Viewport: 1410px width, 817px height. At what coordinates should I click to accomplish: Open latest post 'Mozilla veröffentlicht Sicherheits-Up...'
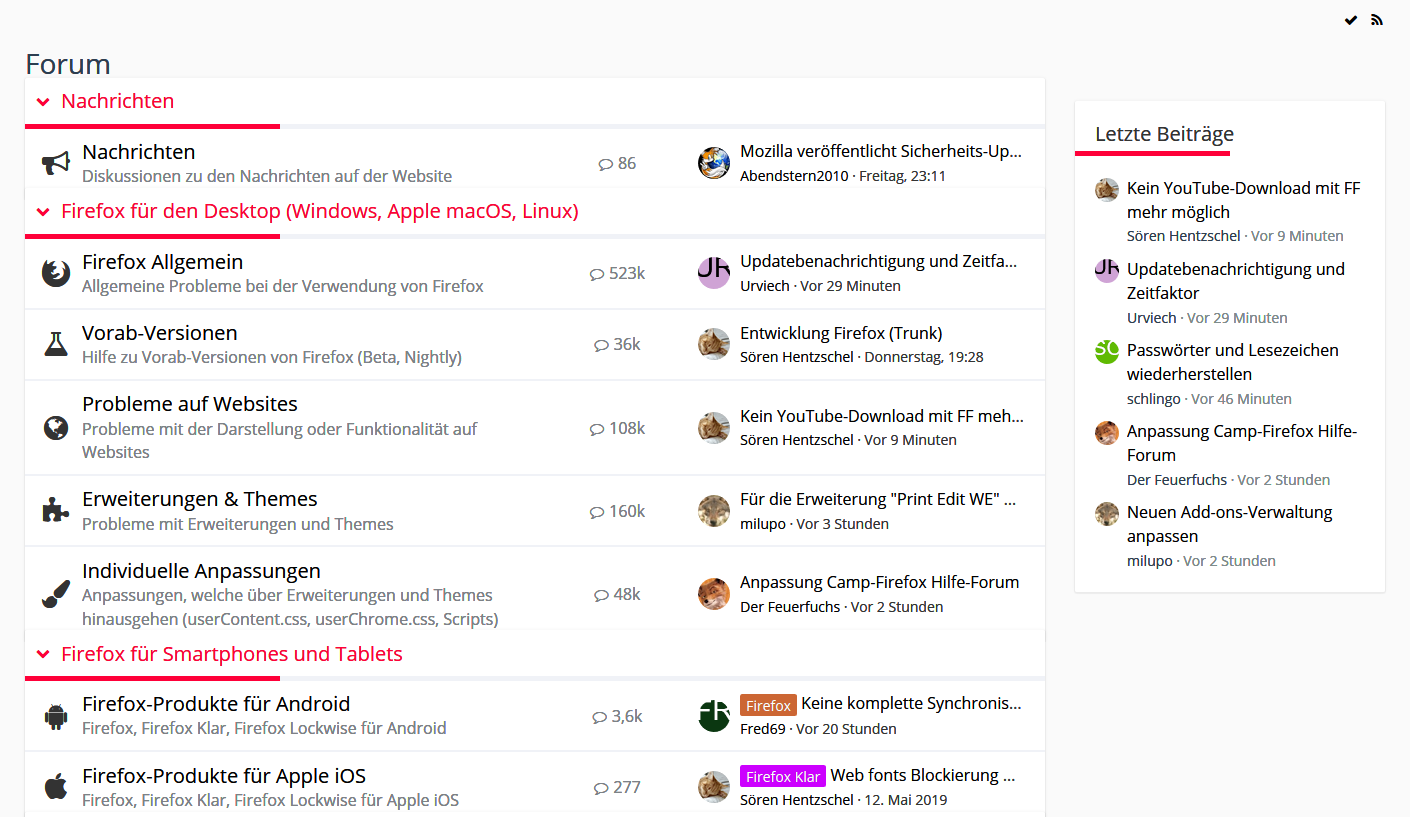coord(881,151)
